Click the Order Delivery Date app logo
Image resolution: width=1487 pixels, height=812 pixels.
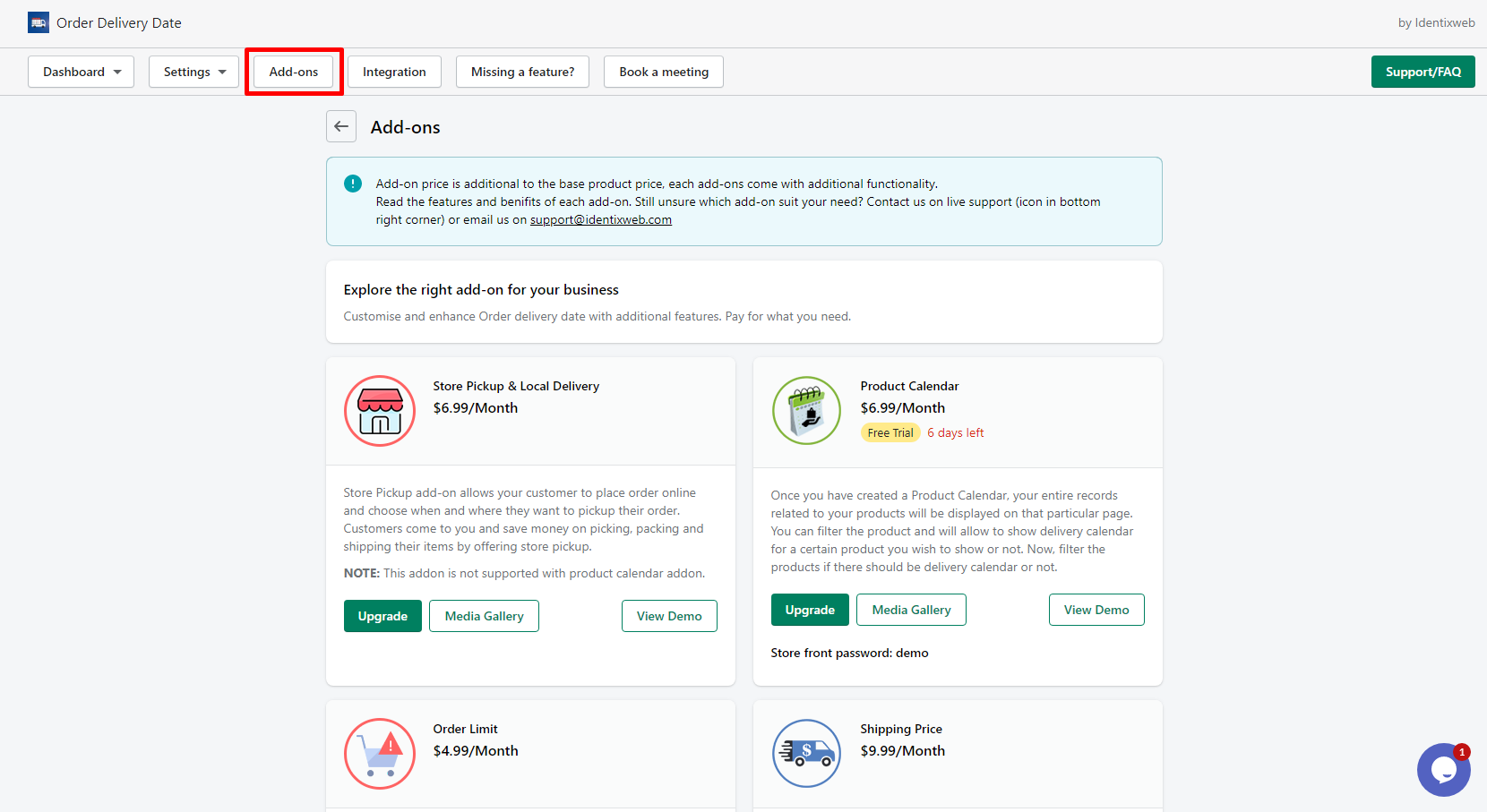39,22
